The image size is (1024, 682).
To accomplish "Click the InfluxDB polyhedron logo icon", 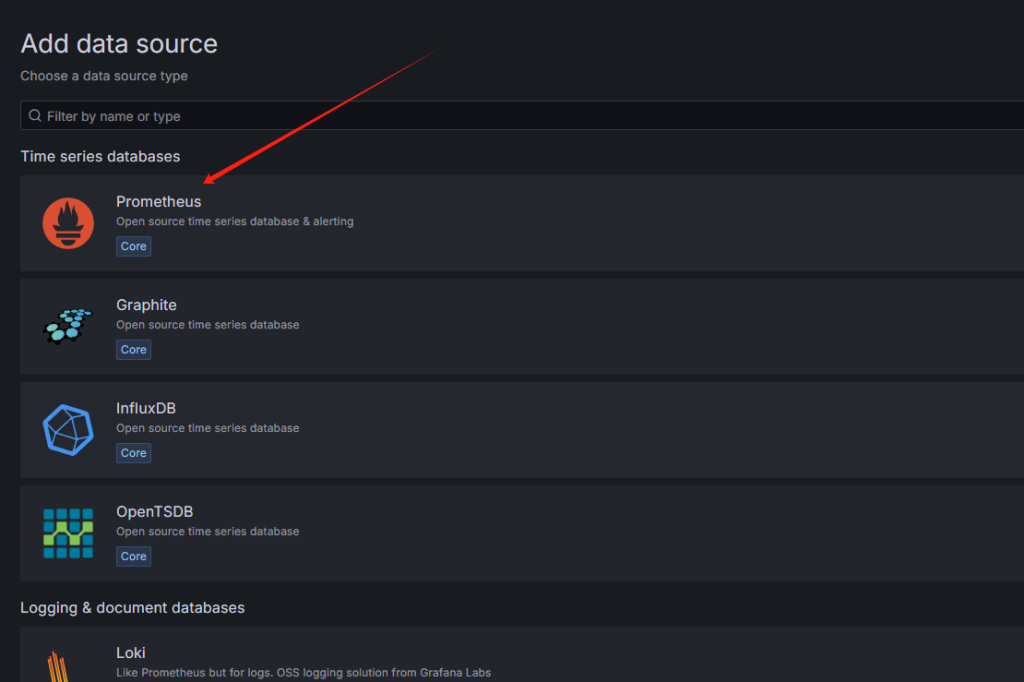I will (68, 429).
